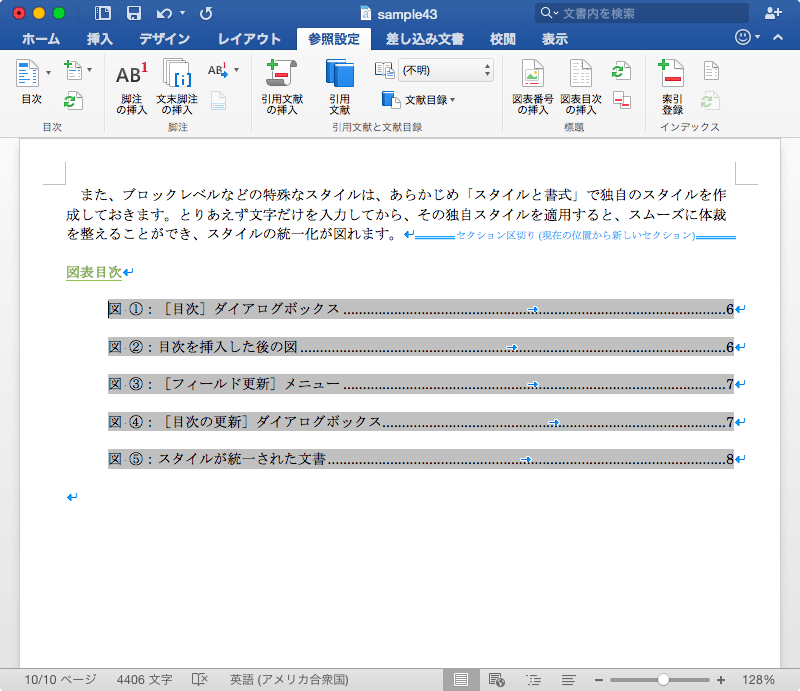Switch to the 挿入 tab
Screen dimensions: 800x691
99,39
